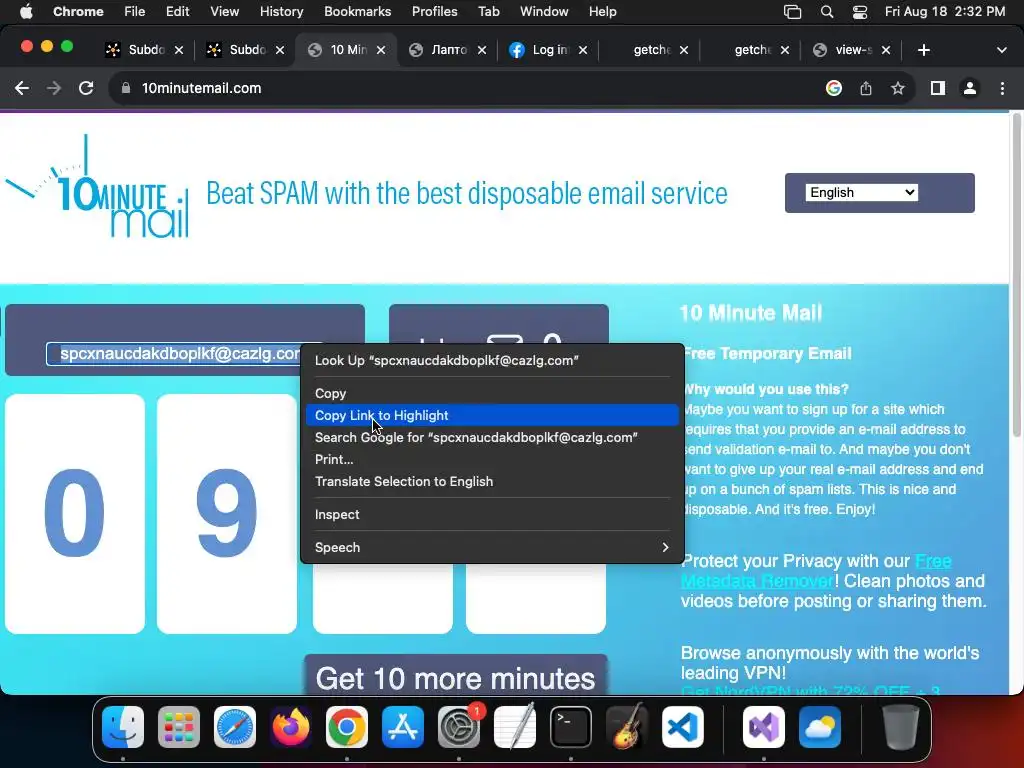
Task: Open Terminal from the Dock
Action: click(571, 727)
